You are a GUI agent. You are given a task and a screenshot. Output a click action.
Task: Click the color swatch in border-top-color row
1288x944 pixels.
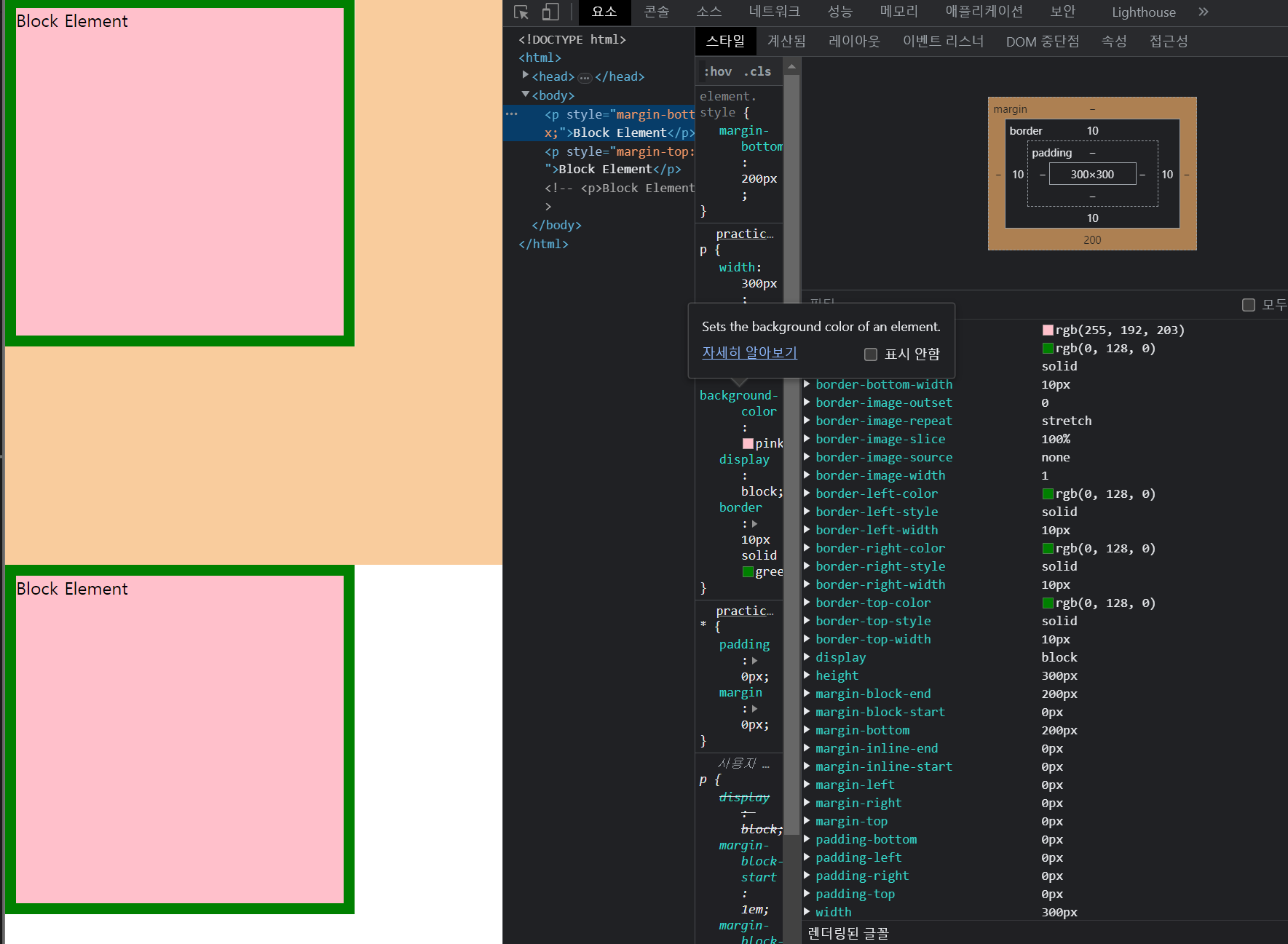point(1048,603)
